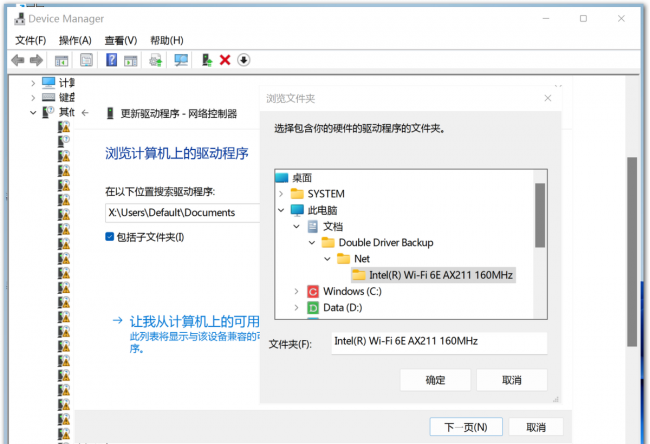This screenshot has width=650, height=444.
Task: Click Cancel (取消) in update driver wizard
Action: click(x=536, y=427)
